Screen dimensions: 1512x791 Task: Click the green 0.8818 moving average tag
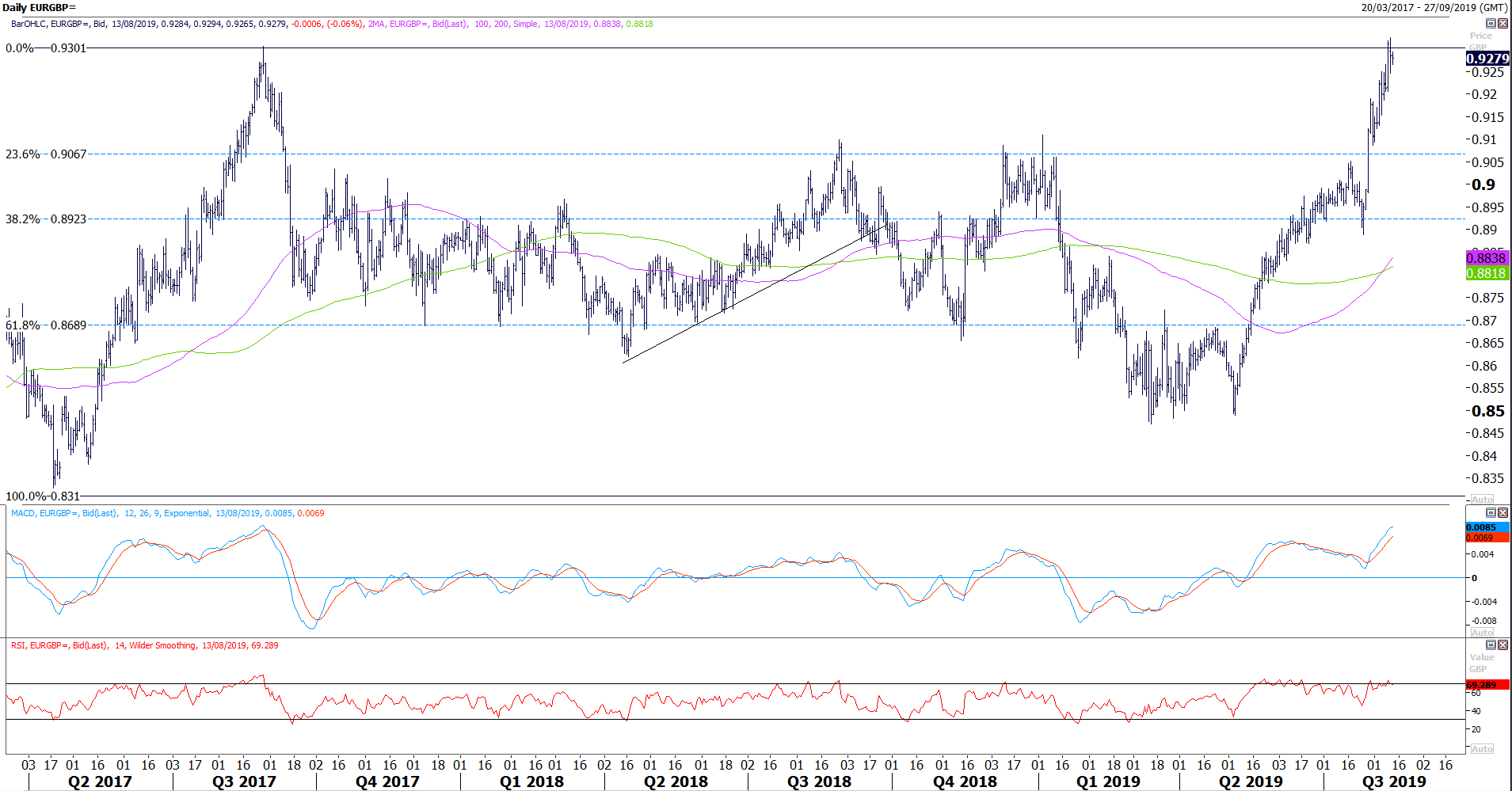1487,273
